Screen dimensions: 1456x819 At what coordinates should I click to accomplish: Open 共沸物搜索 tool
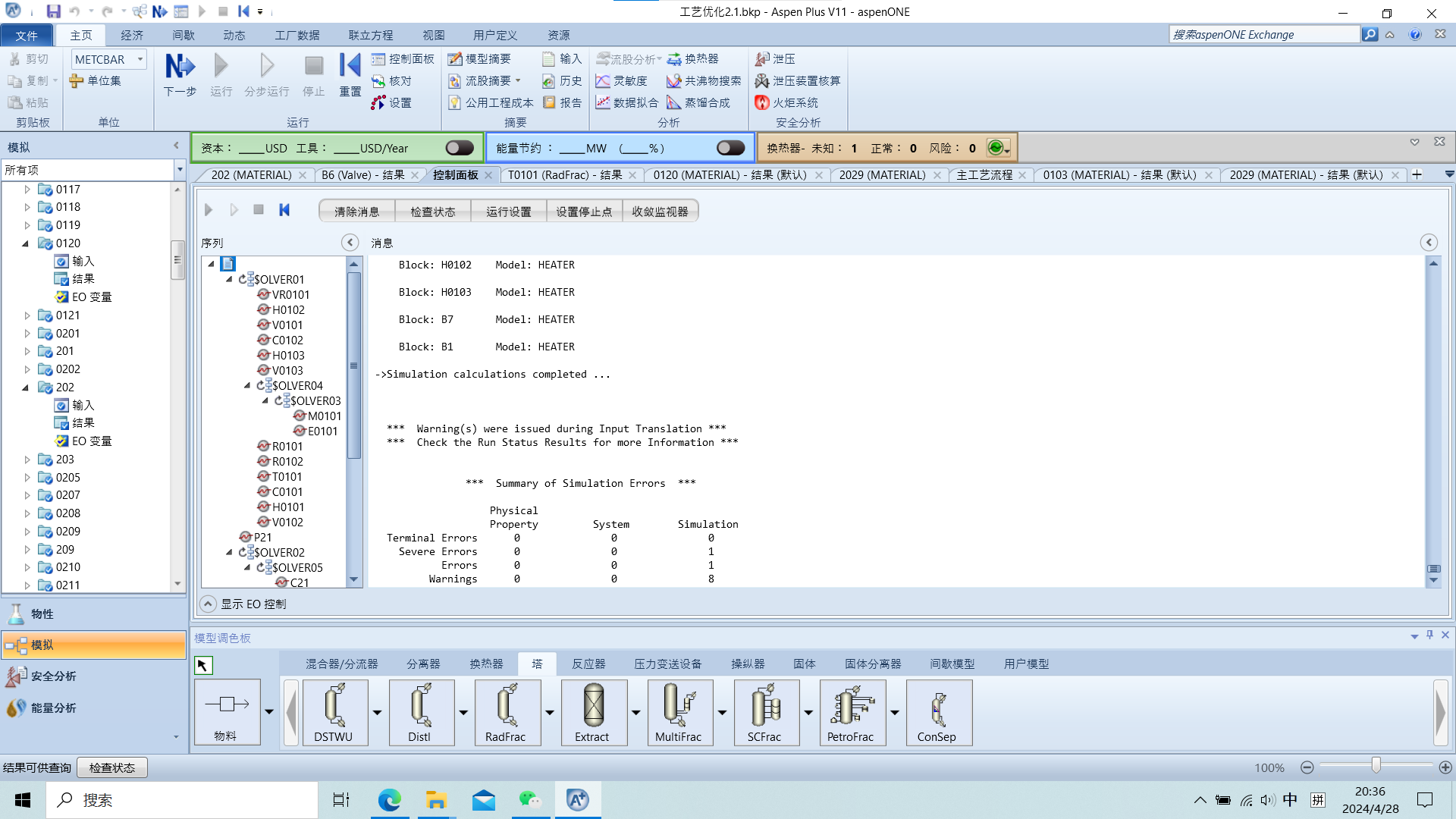(704, 81)
